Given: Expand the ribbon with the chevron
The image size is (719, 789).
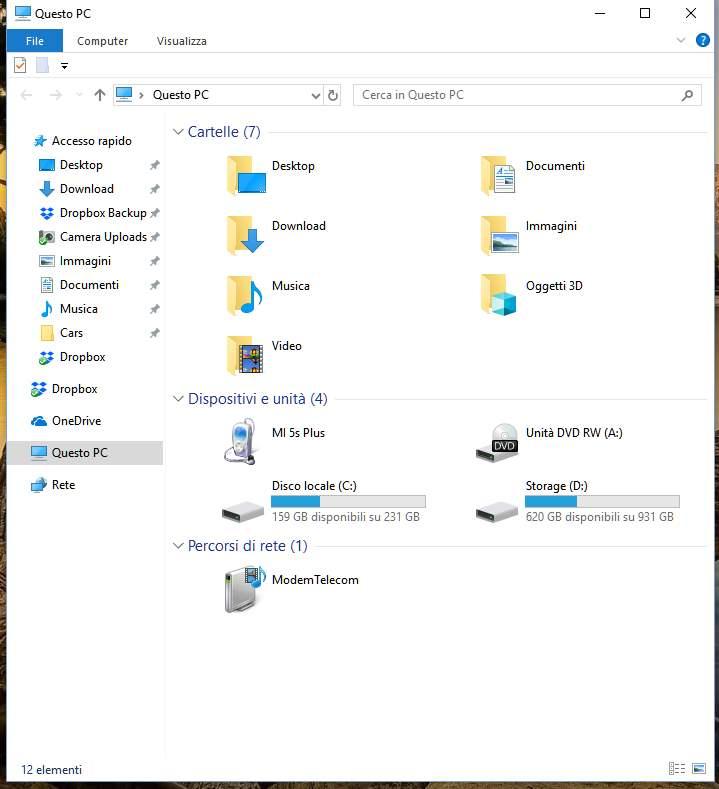Looking at the screenshot, I should pos(680,41).
